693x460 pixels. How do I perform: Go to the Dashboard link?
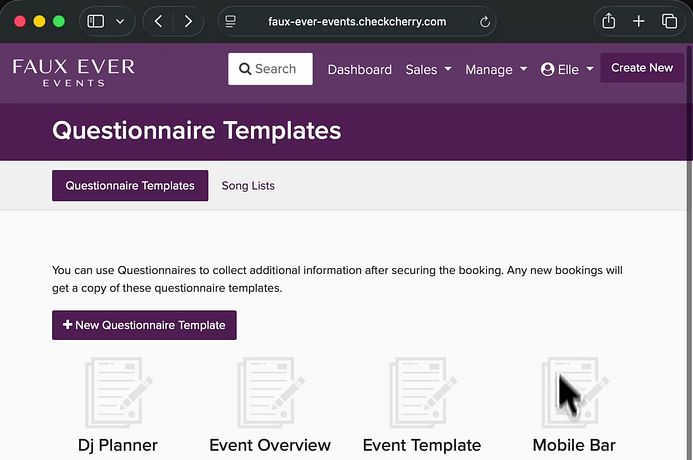359,69
